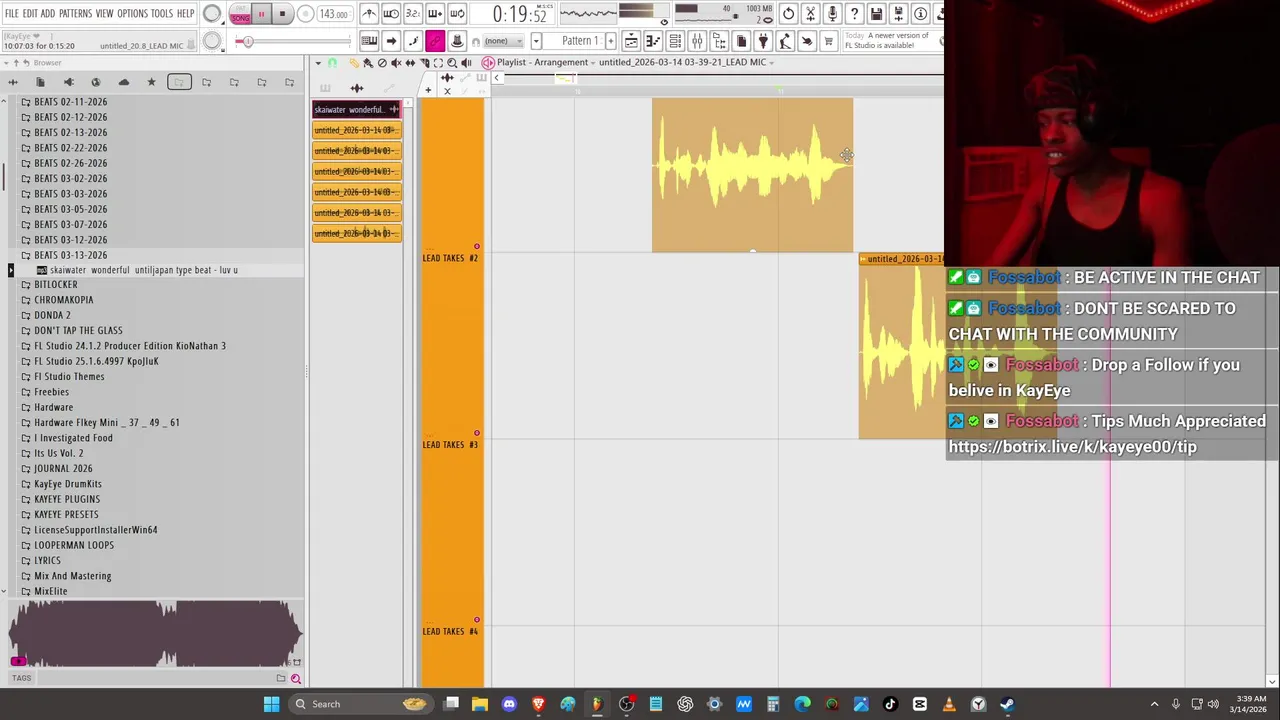Click the browser search icon near TAGS

pyautogui.click(x=296, y=678)
